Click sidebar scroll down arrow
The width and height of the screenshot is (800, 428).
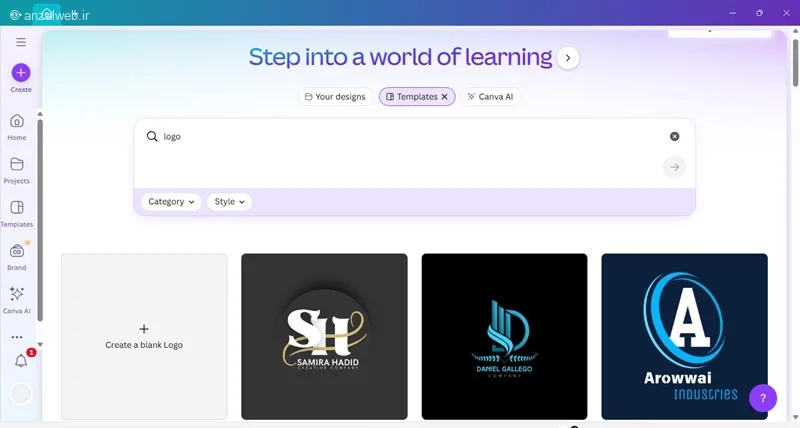tap(40, 345)
